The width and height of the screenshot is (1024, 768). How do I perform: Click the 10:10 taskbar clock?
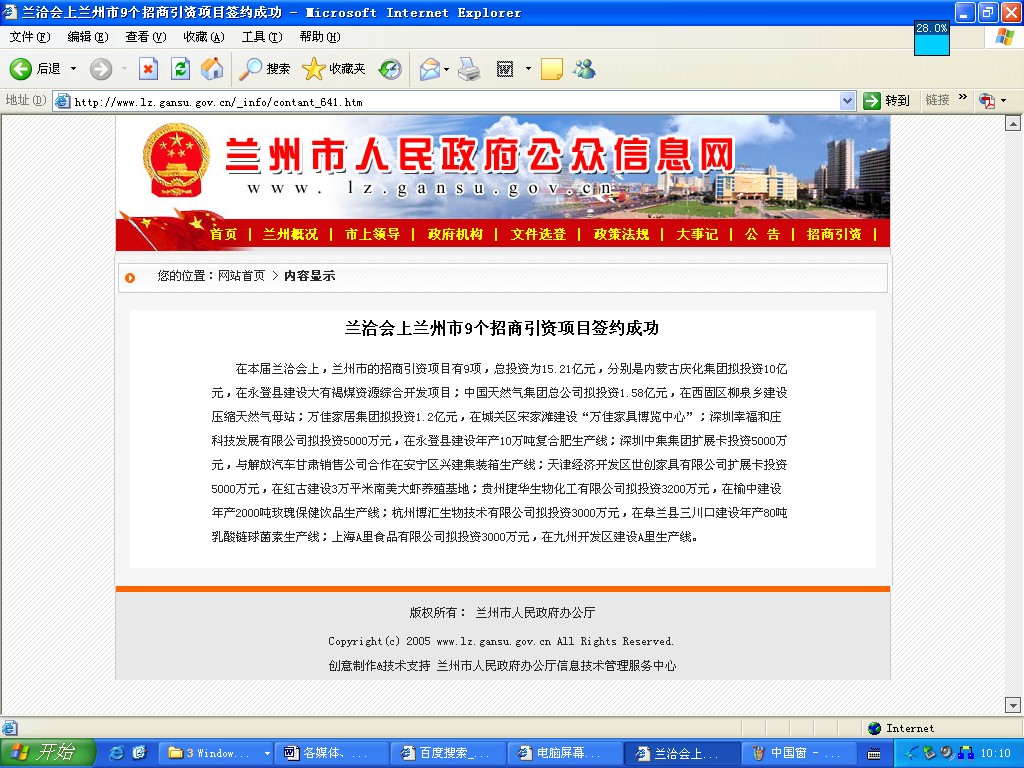[x=995, y=754]
